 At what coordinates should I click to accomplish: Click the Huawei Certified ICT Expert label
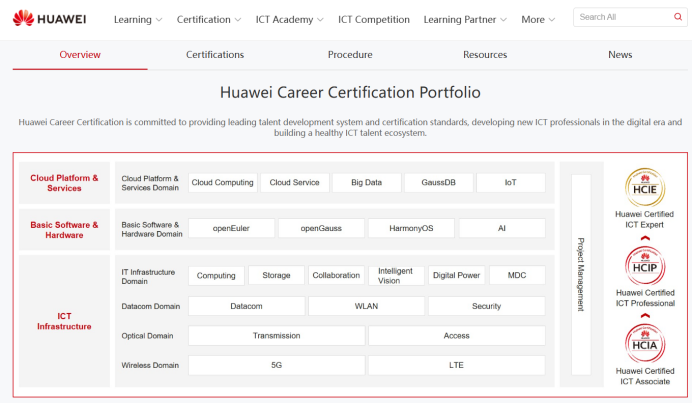[x=644, y=219]
